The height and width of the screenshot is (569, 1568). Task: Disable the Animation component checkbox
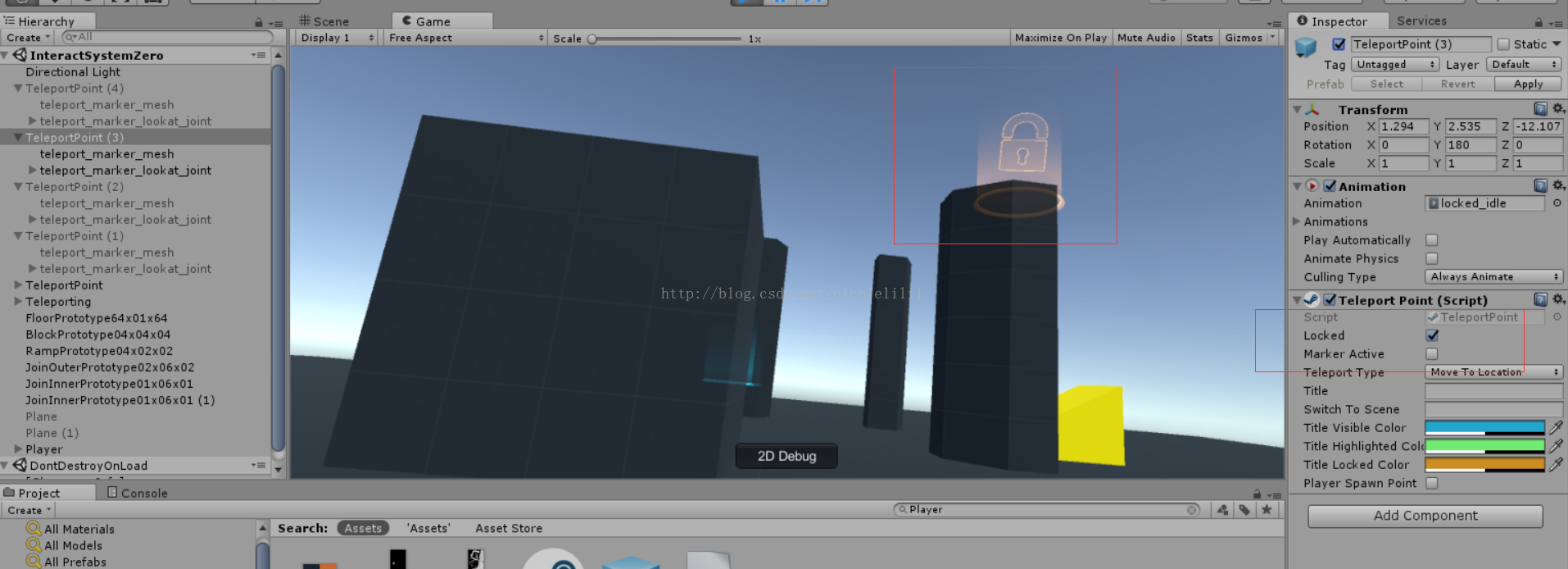[1330, 186]
